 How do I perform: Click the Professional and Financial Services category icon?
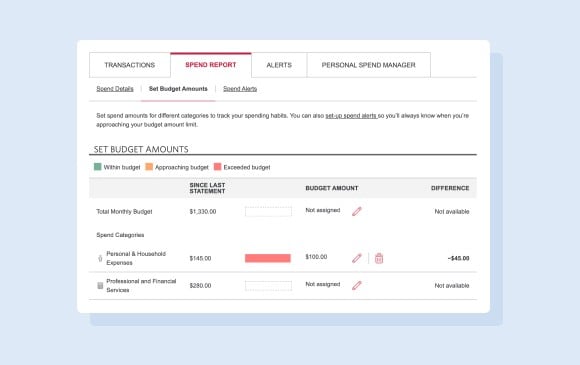pyautogui.click(x=100, y=285)
